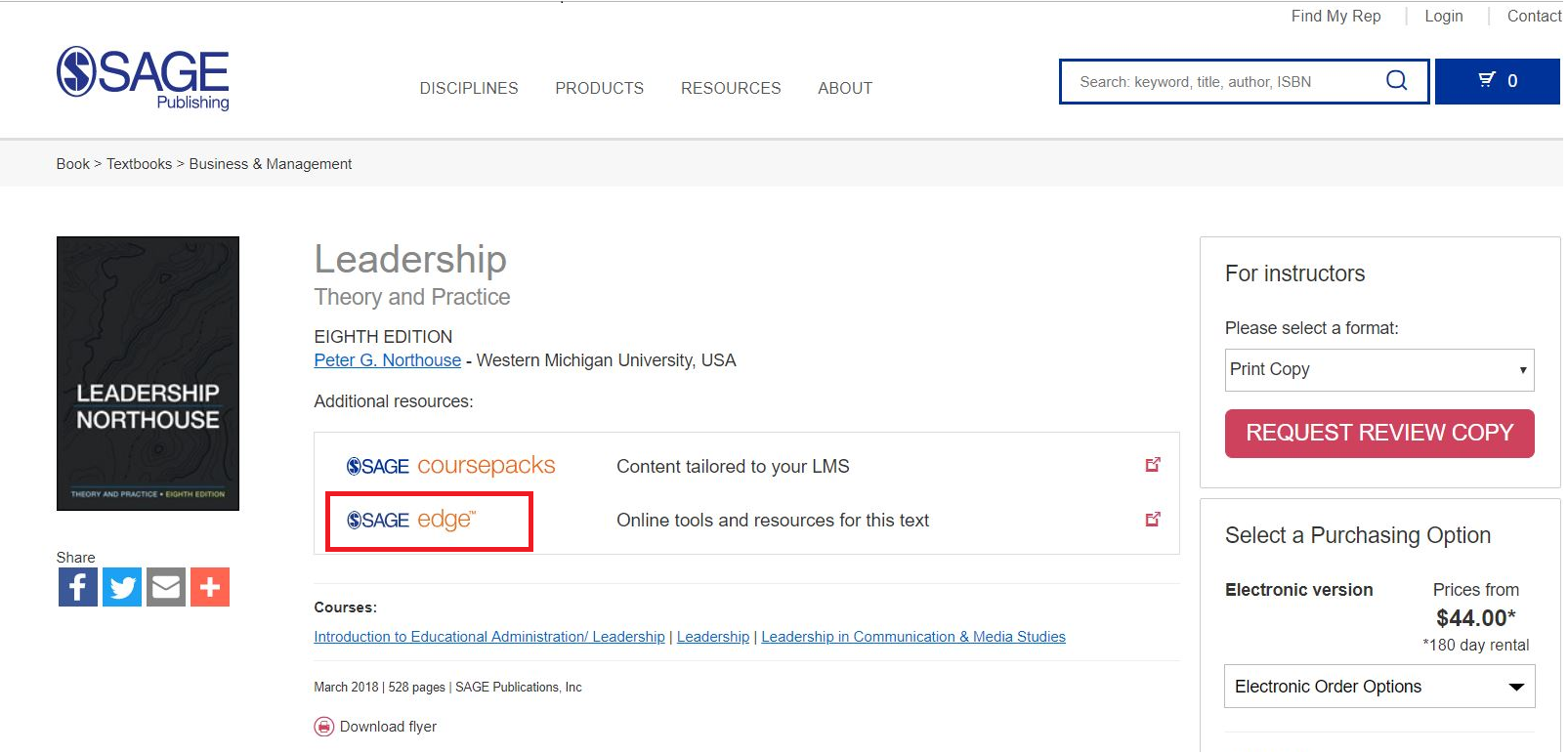Go to Textbooks breadcrumb
Screen dimensions: 1568x754
(139, 164)
